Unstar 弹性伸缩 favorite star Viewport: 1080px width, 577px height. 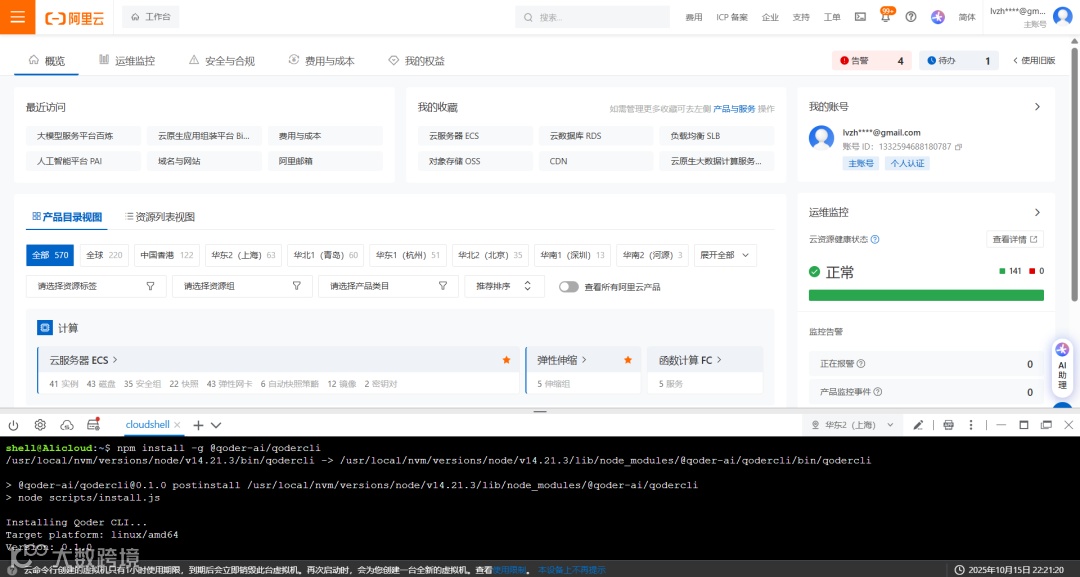(627, 360)
